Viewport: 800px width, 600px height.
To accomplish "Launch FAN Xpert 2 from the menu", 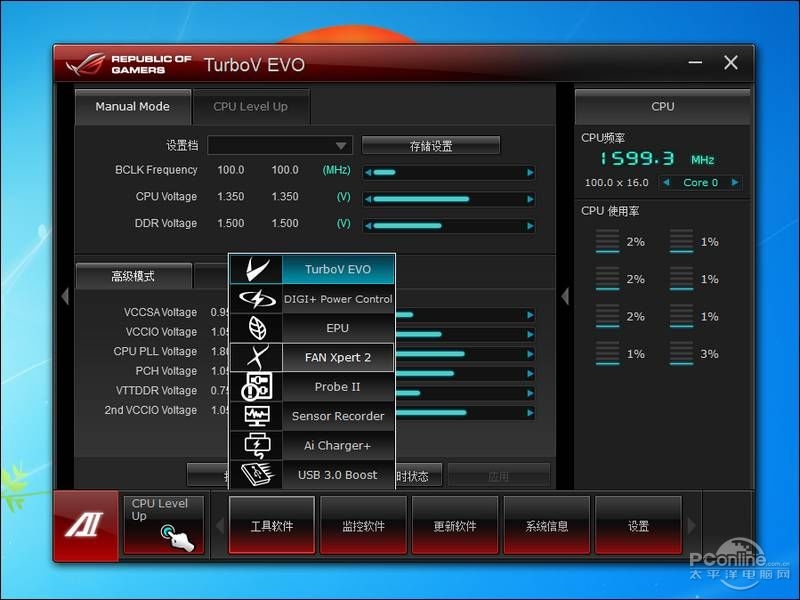I will (x=338, y=357).
